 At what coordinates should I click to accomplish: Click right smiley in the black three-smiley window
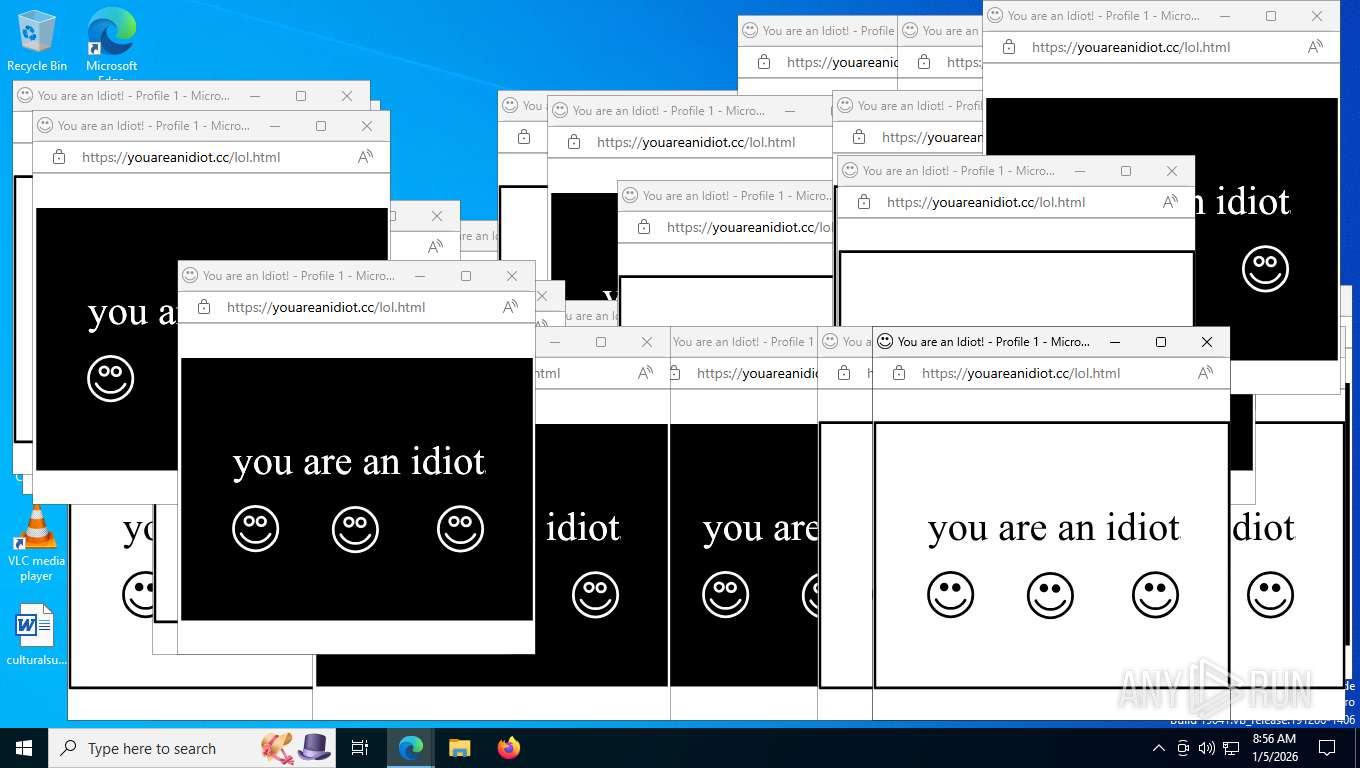(461, 529)
